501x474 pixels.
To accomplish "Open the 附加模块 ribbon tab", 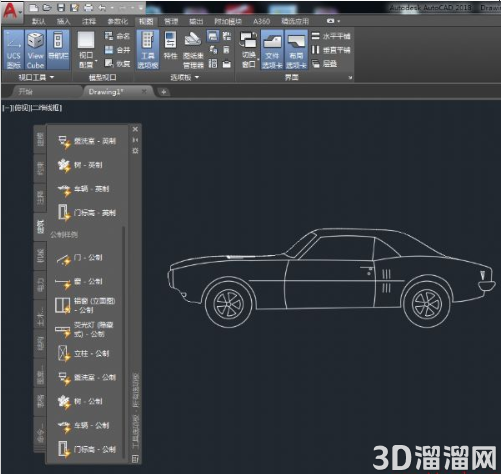I will [x=228, y=22].
